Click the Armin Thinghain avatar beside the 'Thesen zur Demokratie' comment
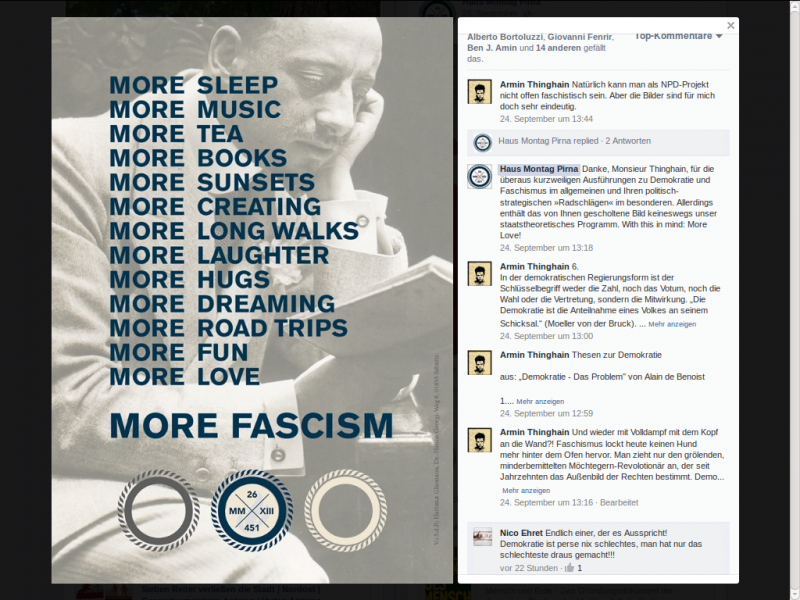This screenshot has width=800, height=600. [480, 362]
